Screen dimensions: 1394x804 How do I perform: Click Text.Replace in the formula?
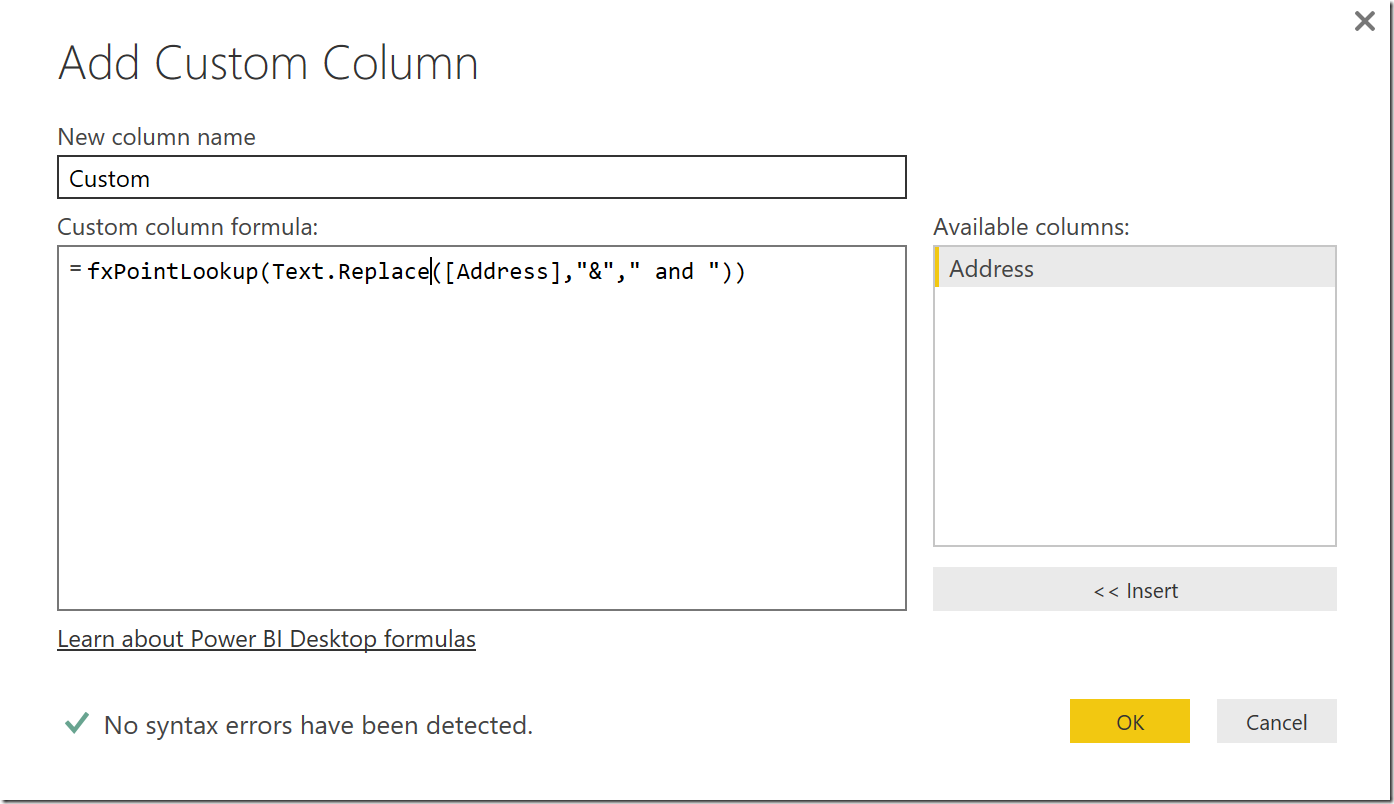click(350, 272)
